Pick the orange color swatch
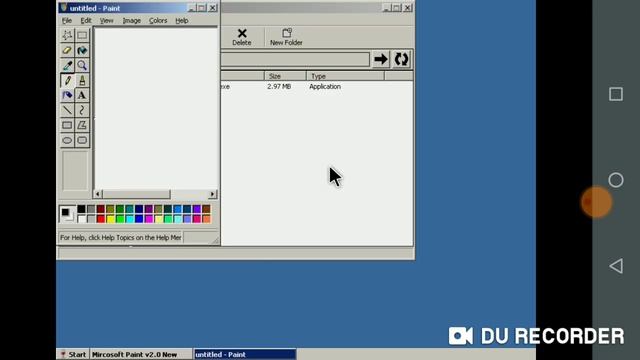The width and height of the screenshot is (640, 360). coord(206,219)
